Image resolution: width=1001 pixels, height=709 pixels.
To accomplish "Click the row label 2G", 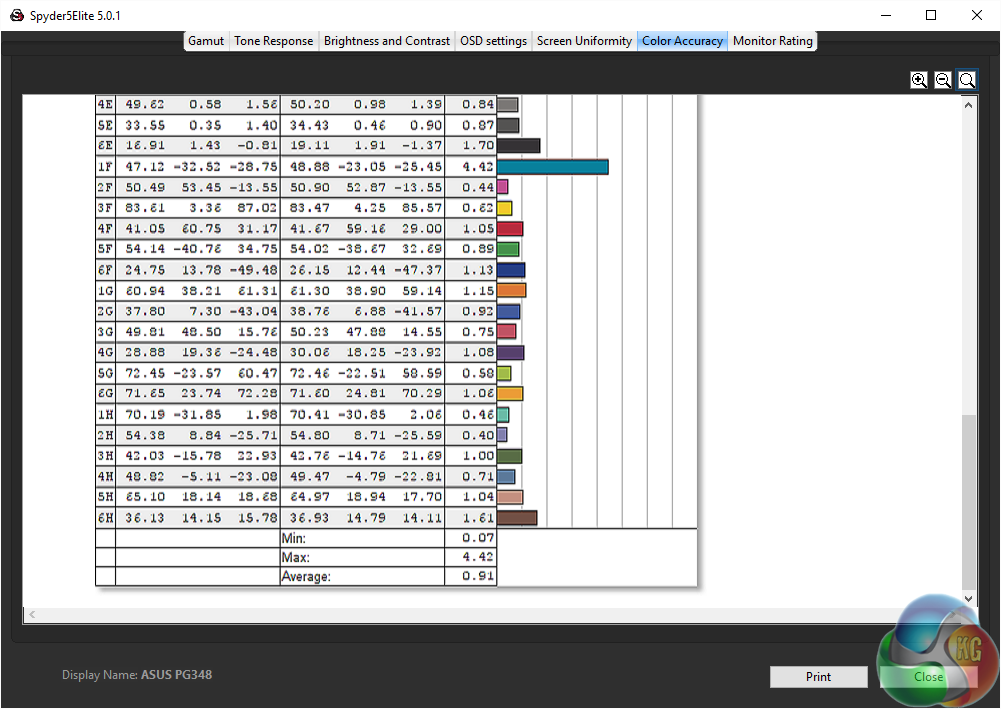I will tap(105, 311).
